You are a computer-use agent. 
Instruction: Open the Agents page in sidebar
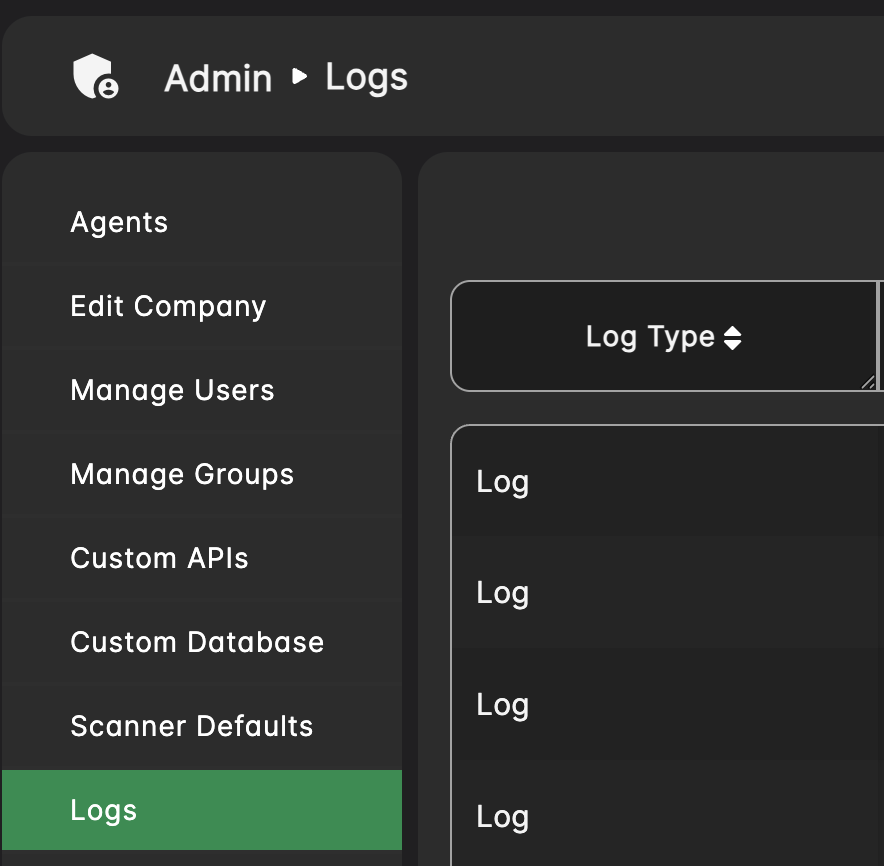[119, 222]
